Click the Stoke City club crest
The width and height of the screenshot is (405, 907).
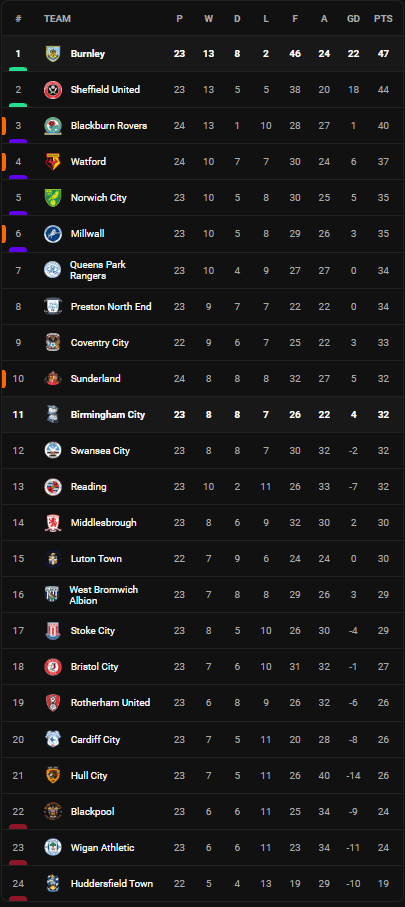click(x=53, y=631)
